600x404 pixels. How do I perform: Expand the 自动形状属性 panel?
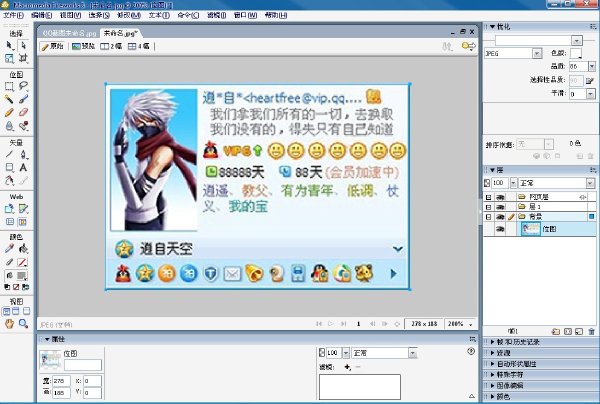pos(492,364)
